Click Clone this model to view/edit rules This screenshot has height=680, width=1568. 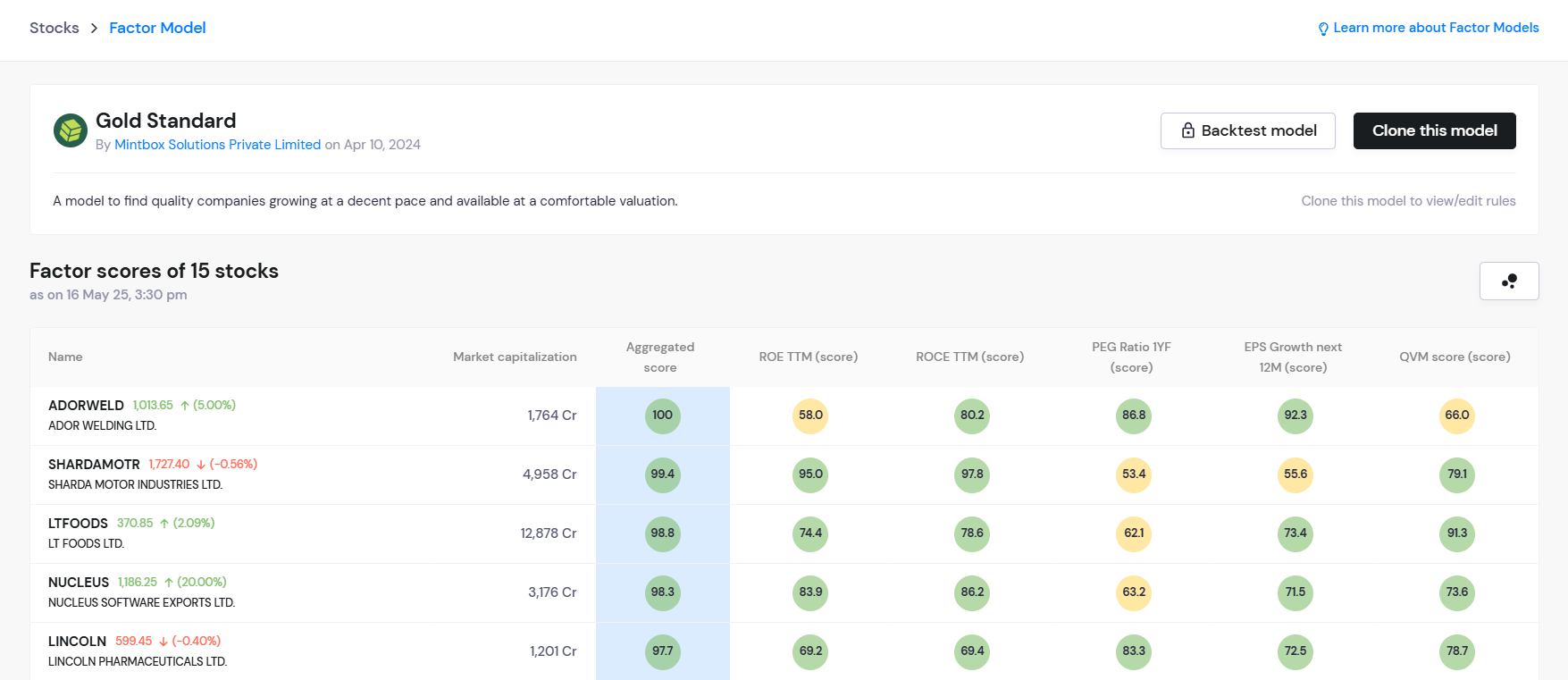(x=1408, y=201)
